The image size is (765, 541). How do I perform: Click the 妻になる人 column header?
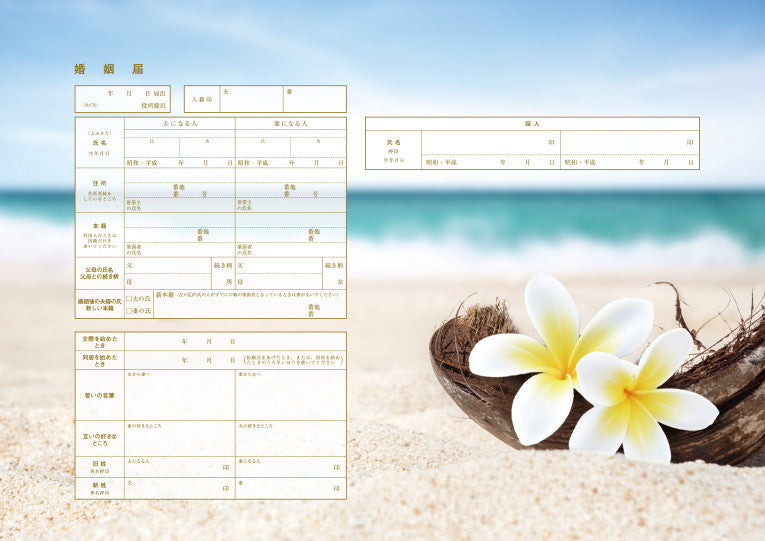coord(291,123)
